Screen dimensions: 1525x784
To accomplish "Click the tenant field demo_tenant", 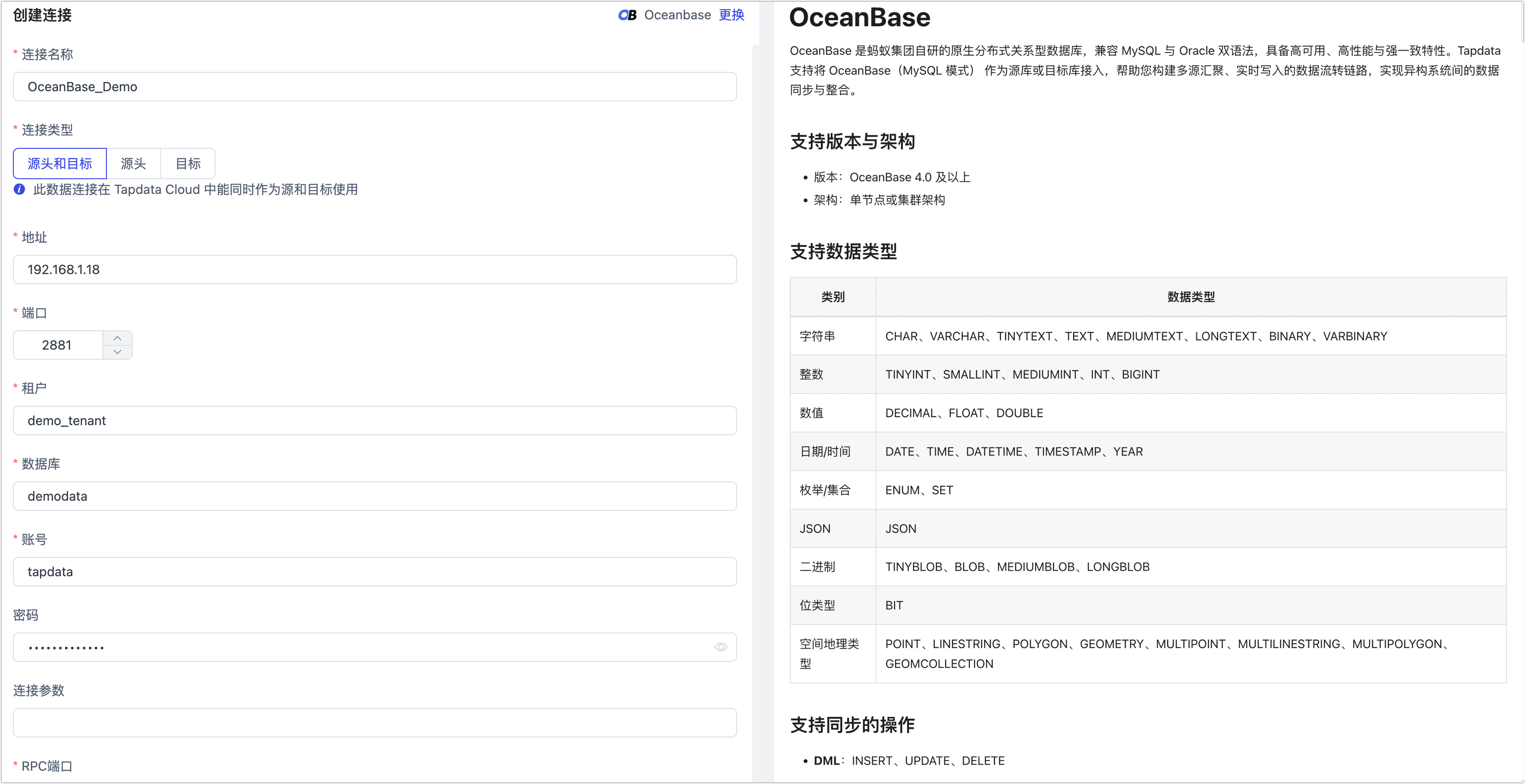I will coord(375,421).
